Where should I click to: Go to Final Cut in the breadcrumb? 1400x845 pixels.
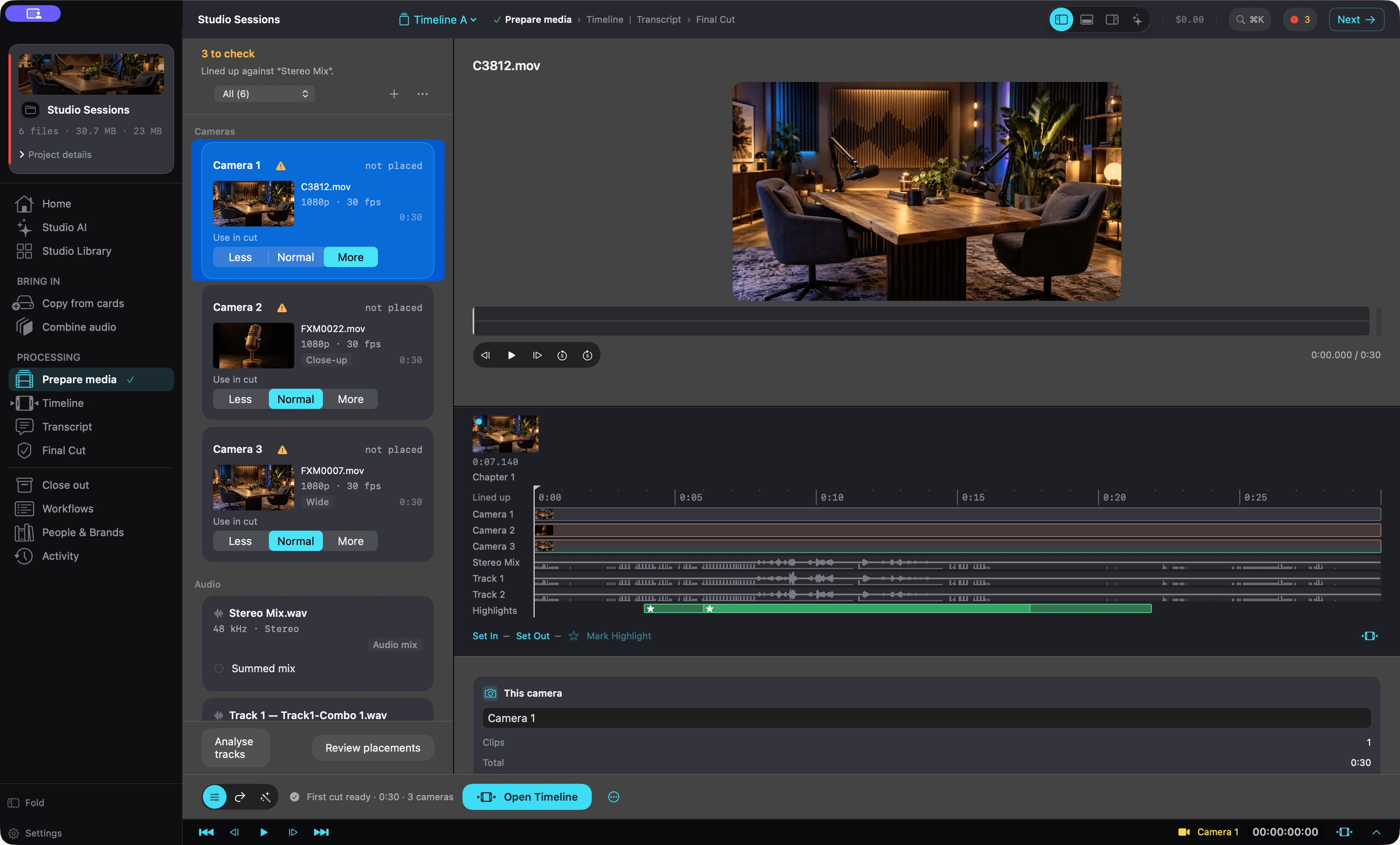(715, 19)
